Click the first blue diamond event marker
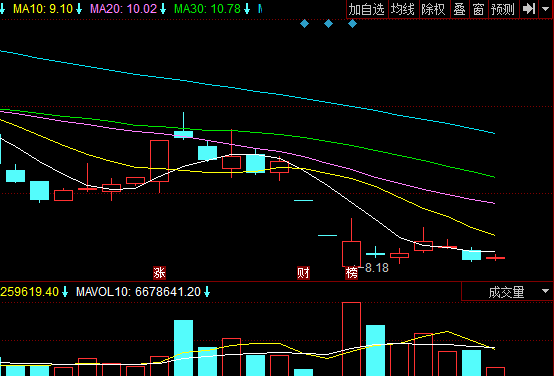This screenshot has height=376, width=554. coord(304,24)
